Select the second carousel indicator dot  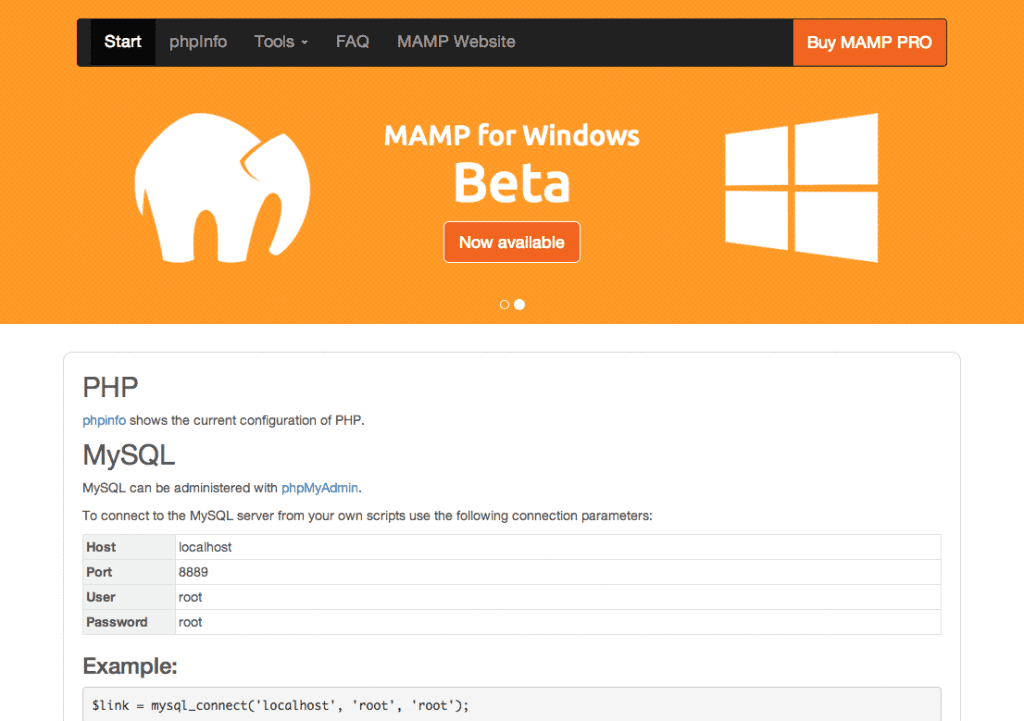[519, 304]
